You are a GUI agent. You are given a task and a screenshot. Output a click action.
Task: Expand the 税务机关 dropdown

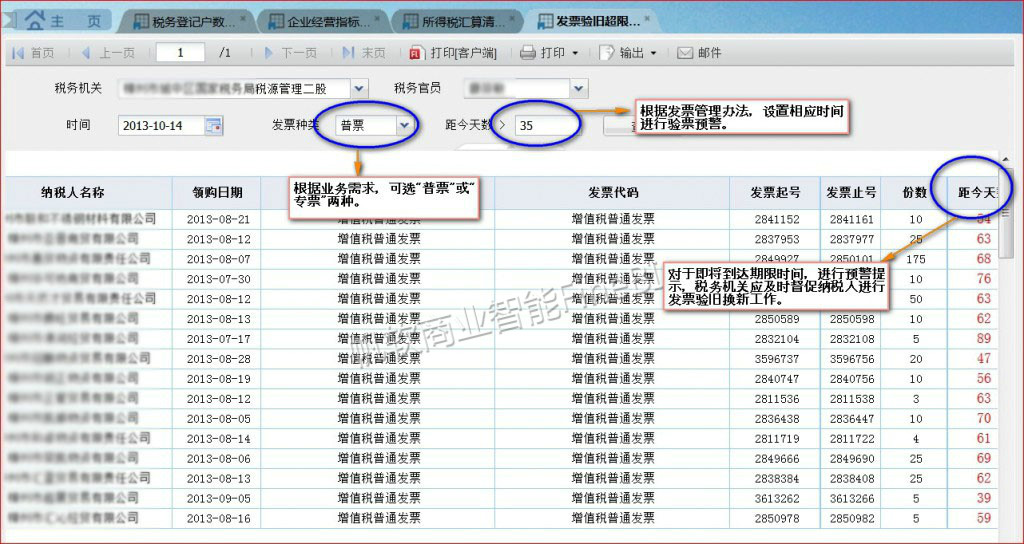click(x=359, y=88)
